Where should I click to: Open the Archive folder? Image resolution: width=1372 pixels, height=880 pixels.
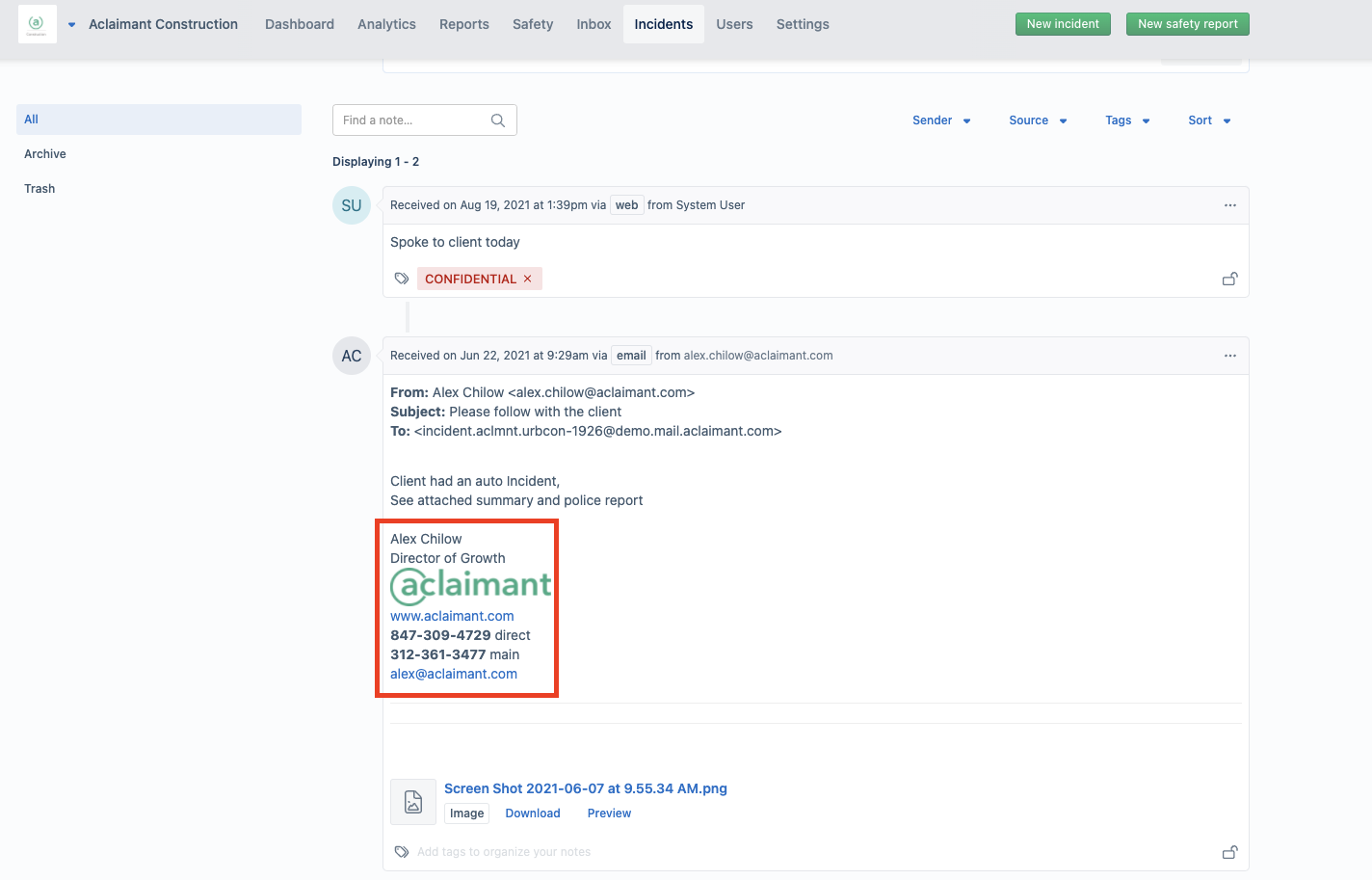(45, 154)
